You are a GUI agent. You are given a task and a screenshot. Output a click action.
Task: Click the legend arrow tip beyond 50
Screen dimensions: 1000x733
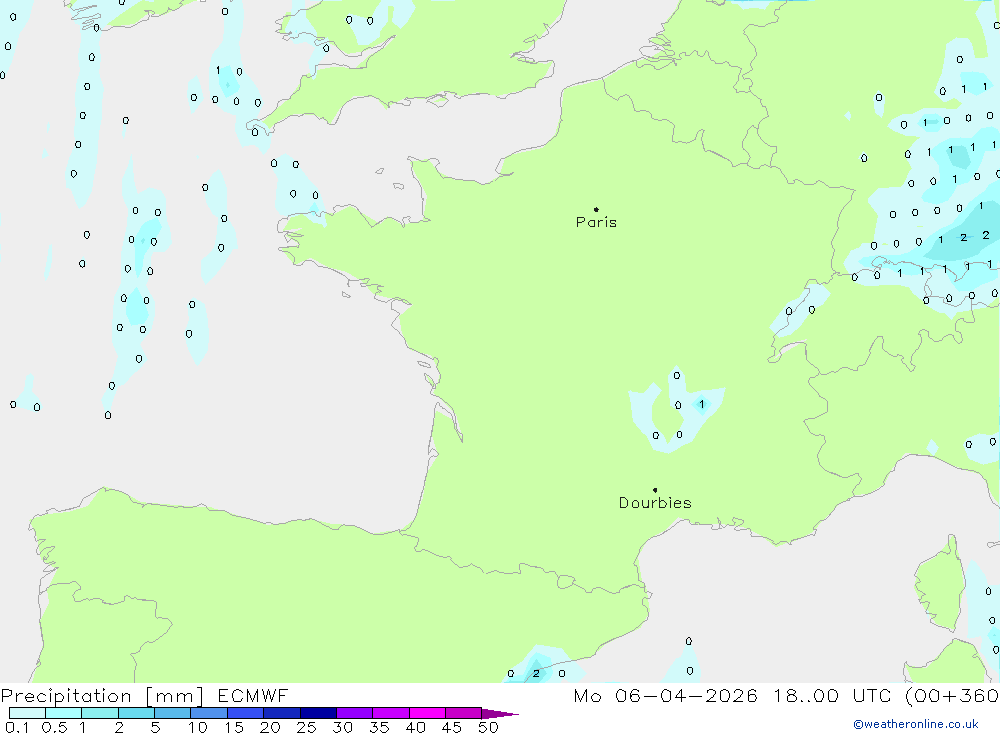[499, 714]
